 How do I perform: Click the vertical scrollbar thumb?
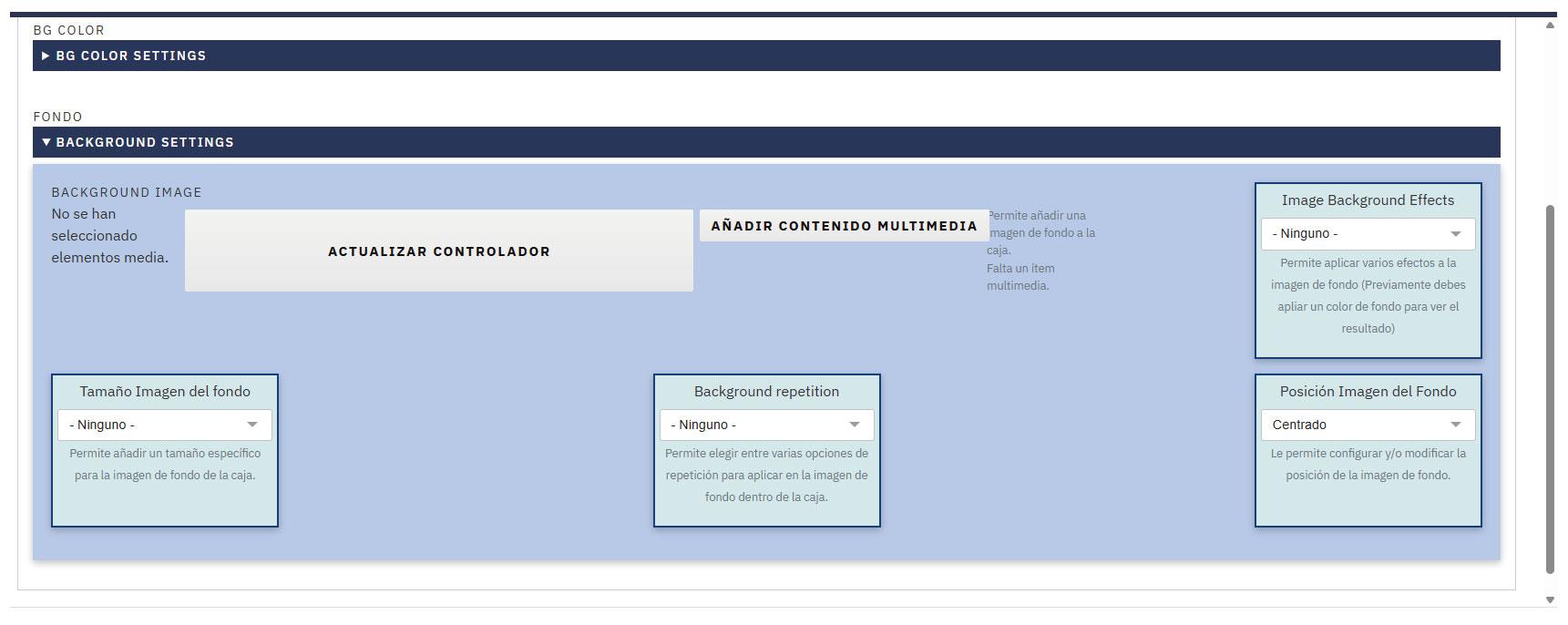click(1550, 389)
